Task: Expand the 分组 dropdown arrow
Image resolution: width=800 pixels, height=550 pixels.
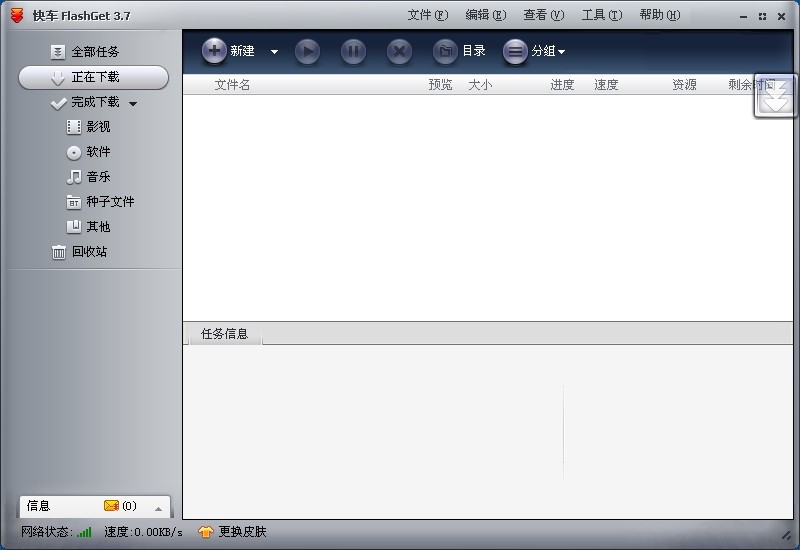Action: [x=561, y=52]
